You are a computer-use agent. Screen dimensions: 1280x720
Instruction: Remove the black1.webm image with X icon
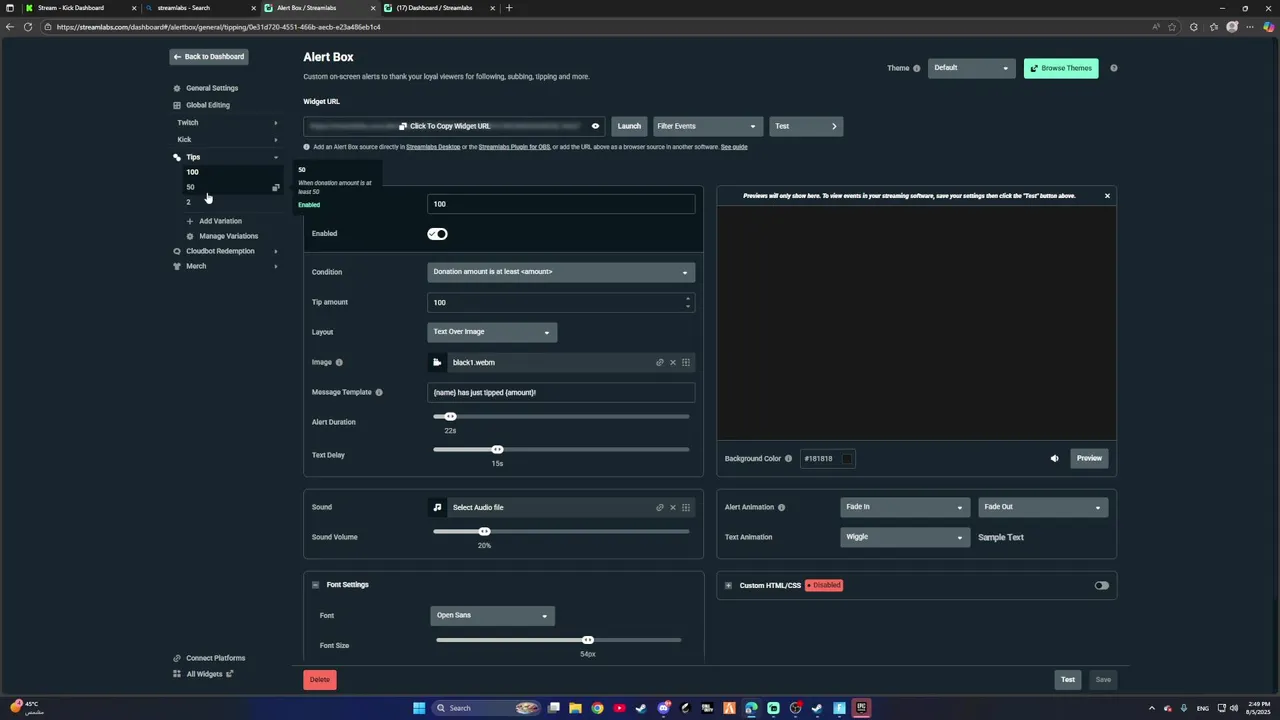coord(673,362)
